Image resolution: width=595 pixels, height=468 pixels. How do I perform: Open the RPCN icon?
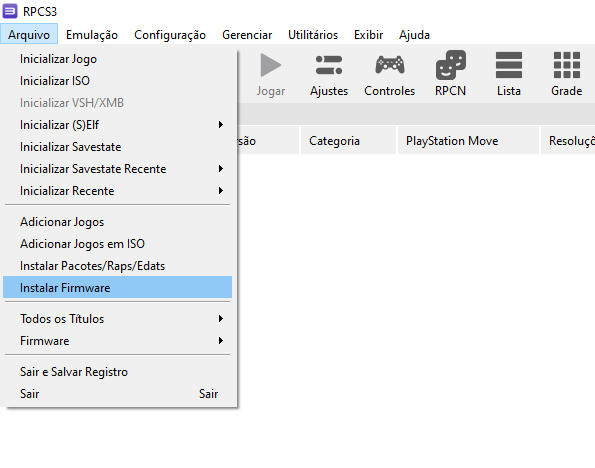click(x=450, y=65)
